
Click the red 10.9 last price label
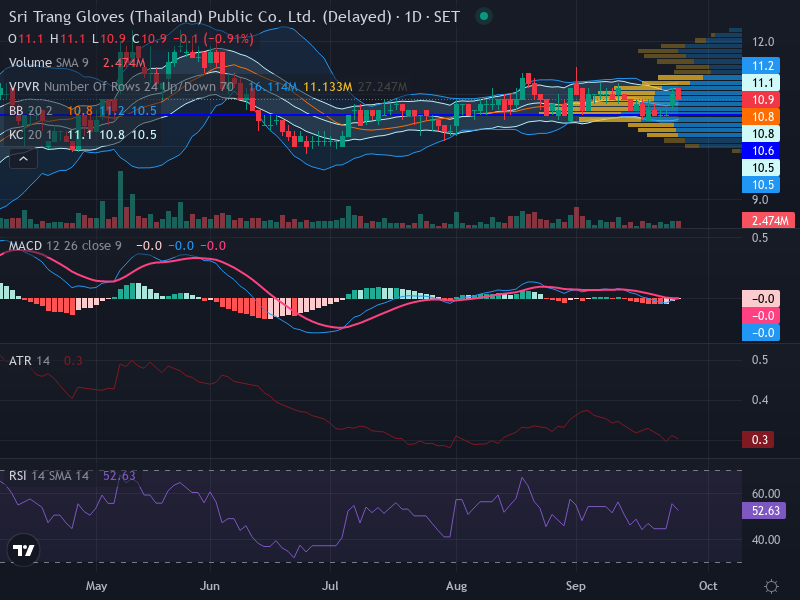(x=761, y=99)
